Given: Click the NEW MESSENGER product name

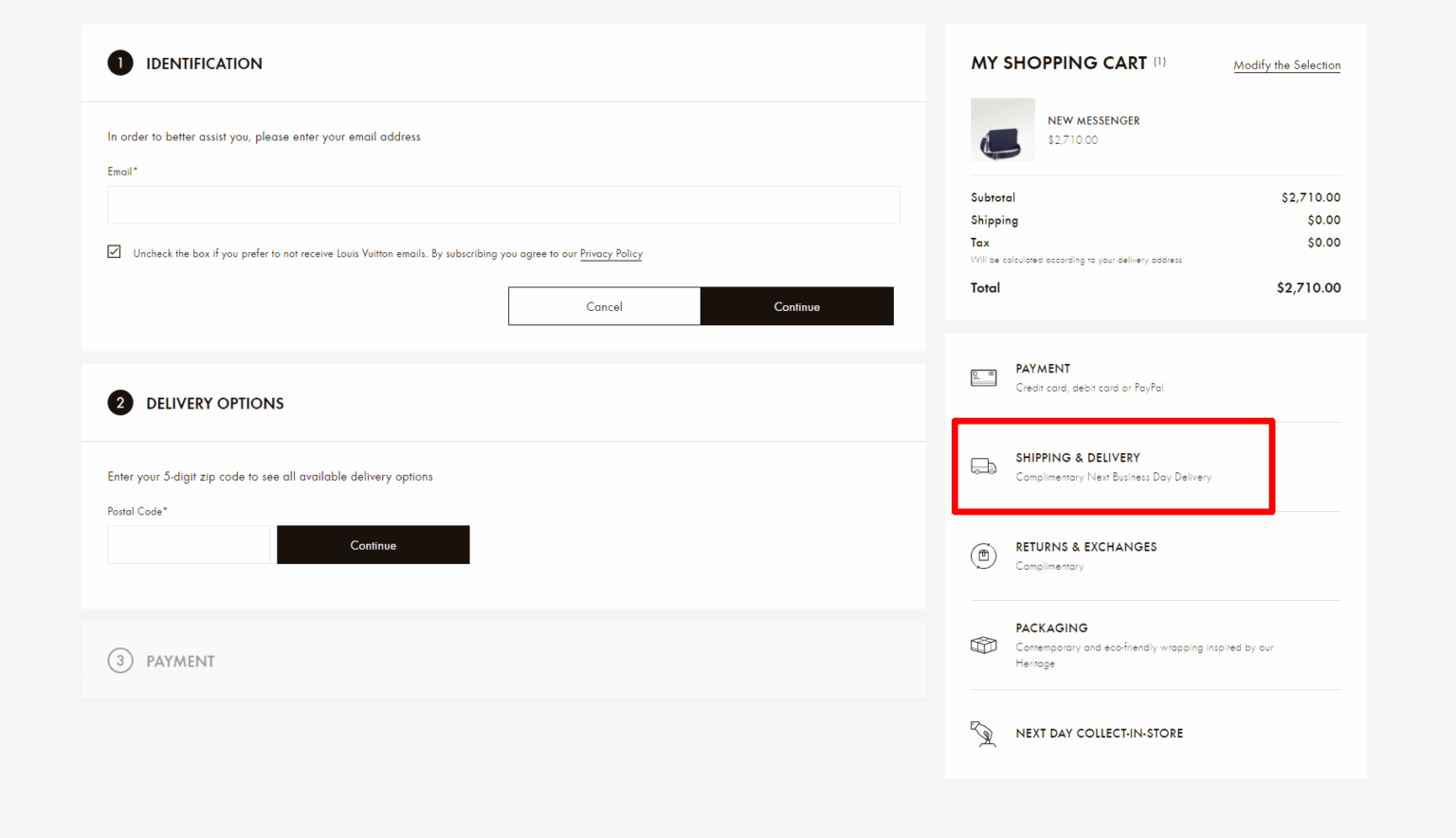Looking at the screenshot, I should [1094, 120].
